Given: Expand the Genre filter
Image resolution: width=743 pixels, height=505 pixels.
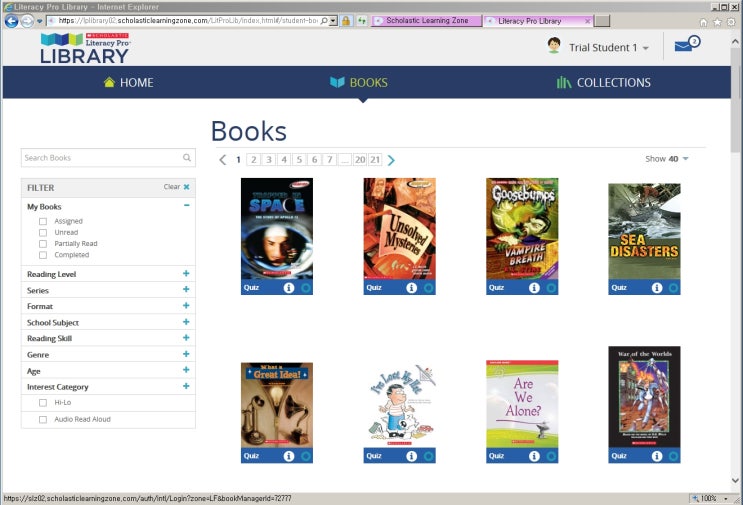Looking at the screenshot, I should click(x=186, y=354).
